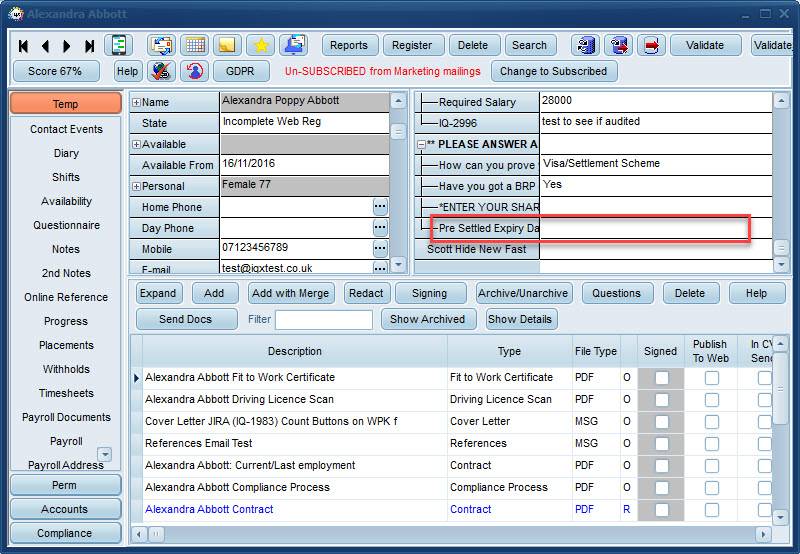Click the first icon right of Search
This screenshot has width=800, height=554.
pyautogui.click(x=585, y=45)
